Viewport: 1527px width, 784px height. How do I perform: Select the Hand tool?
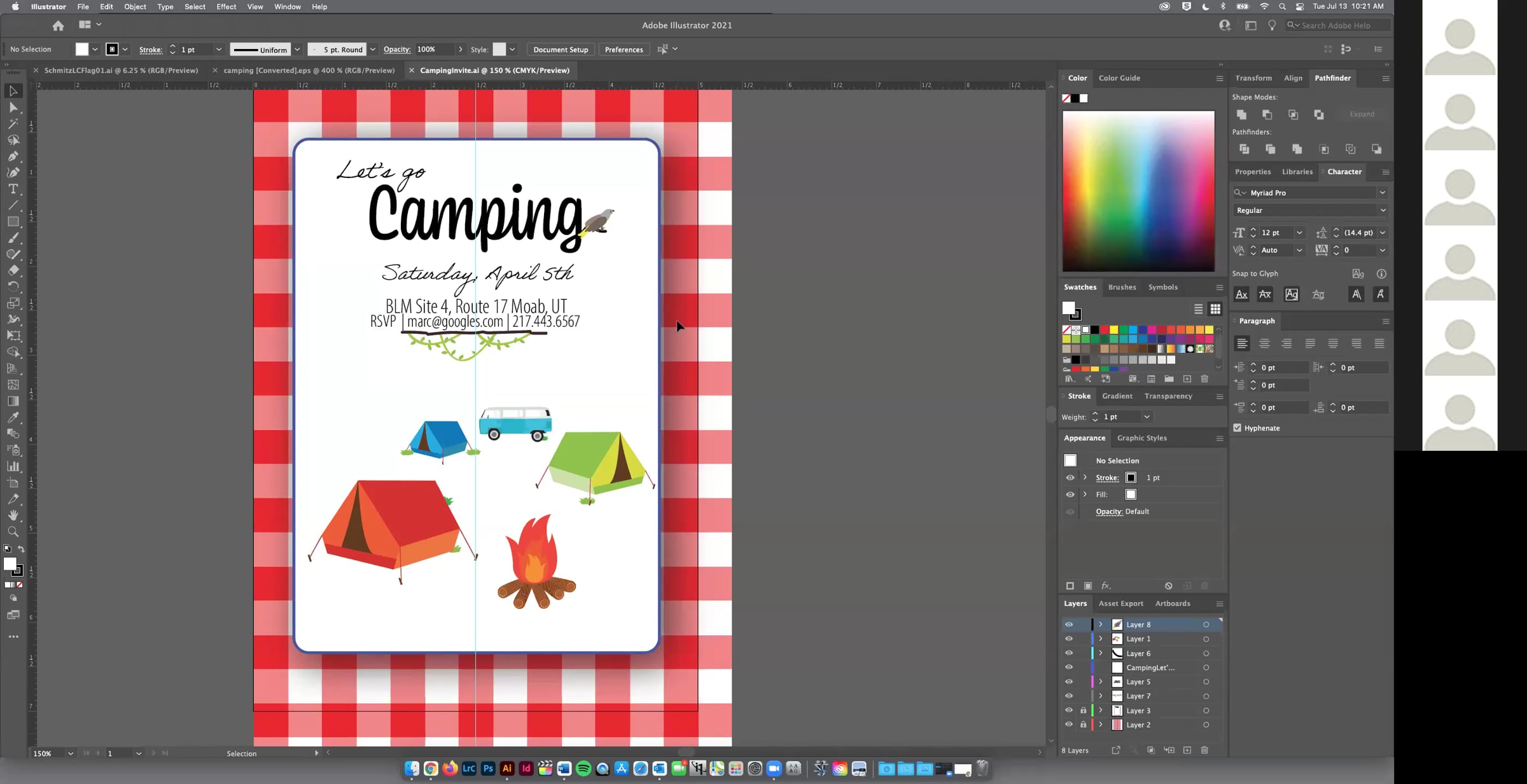point(13,515)
